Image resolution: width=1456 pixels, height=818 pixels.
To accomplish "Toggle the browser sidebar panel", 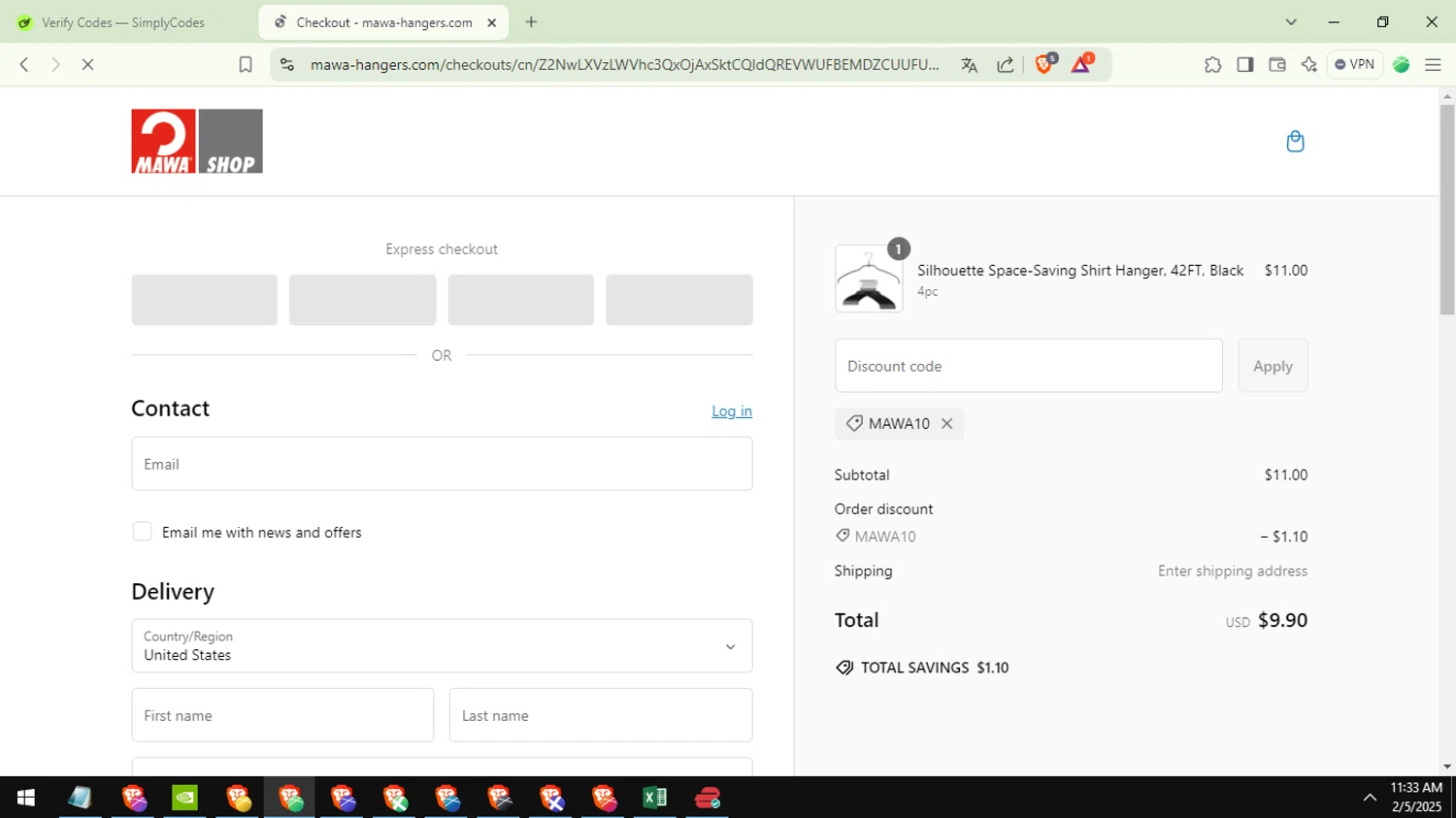I will tap(1245, 65).
